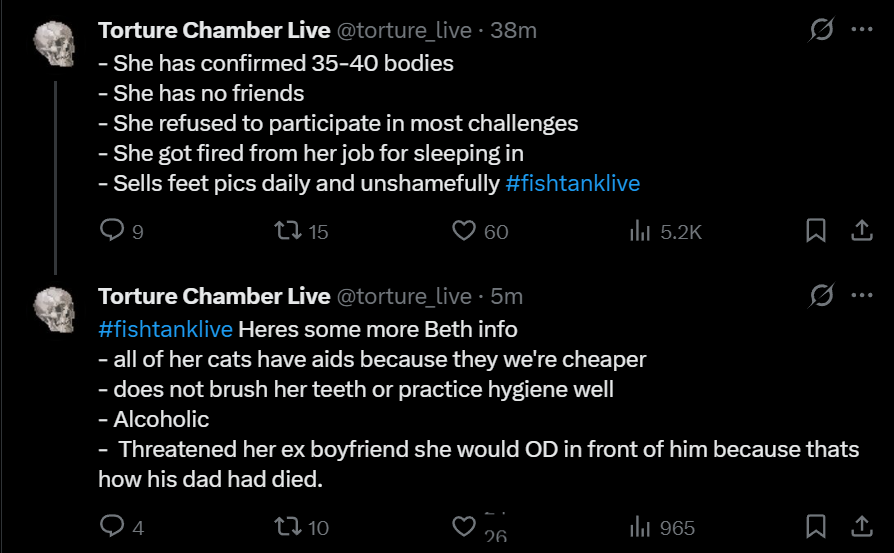The image size is (894, 553).
Task: Reply to the Beth info tweet
Action: [111, 527]
